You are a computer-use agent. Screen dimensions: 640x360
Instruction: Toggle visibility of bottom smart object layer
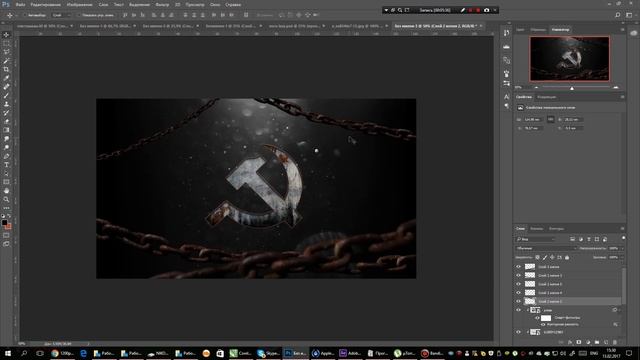click(x=518, y=332)
